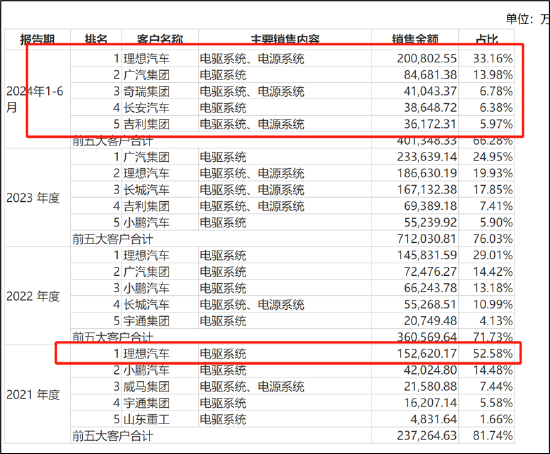Click the 前五大客户合计 label for 2021
550x454 pixels.
point(113,436)
